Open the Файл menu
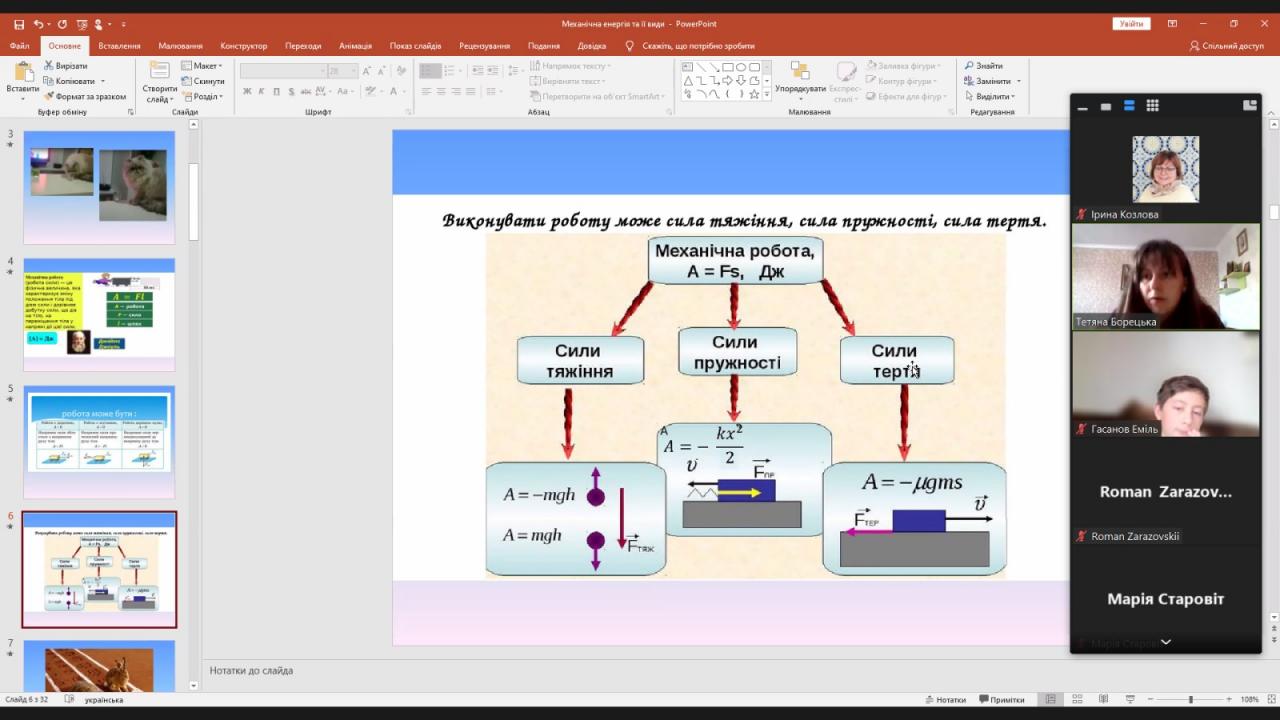This screenshot has height=720, width=1280. click(19, 46)
